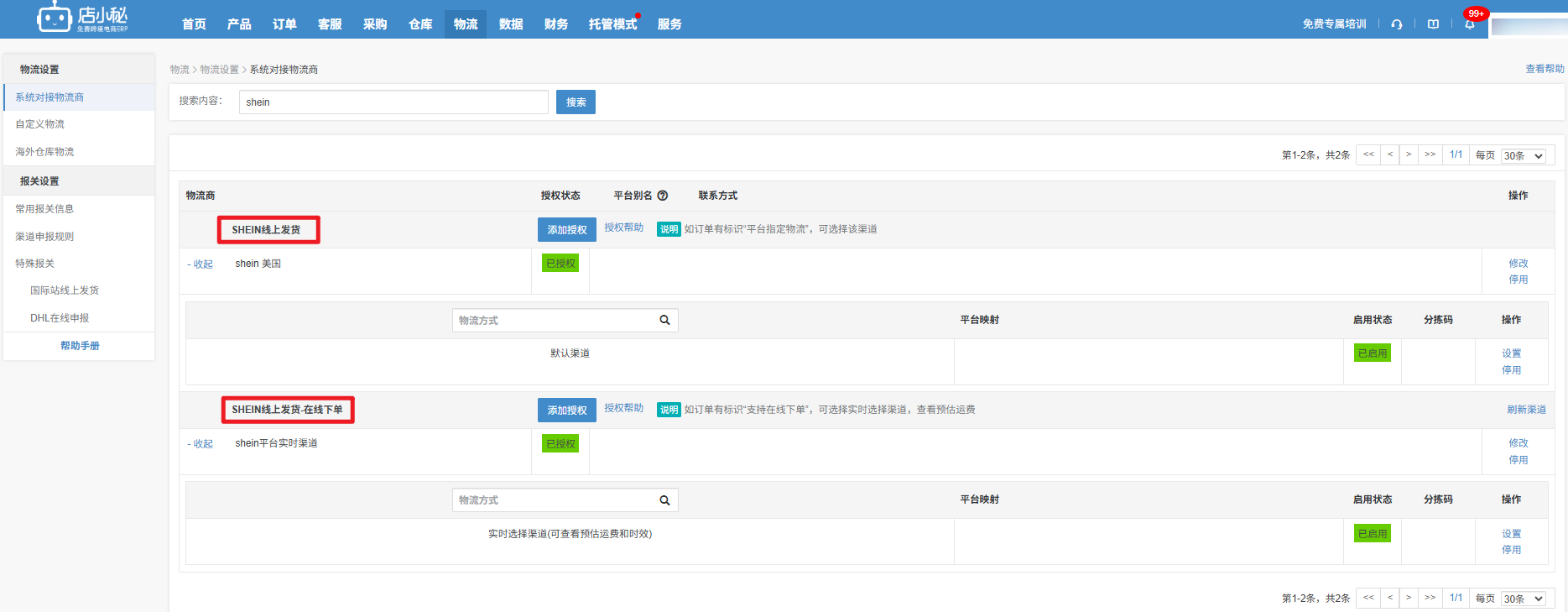Collapse the shein 美国 row via 收起
Viewport: 1568px width, 612px height.
pos(201,264)
